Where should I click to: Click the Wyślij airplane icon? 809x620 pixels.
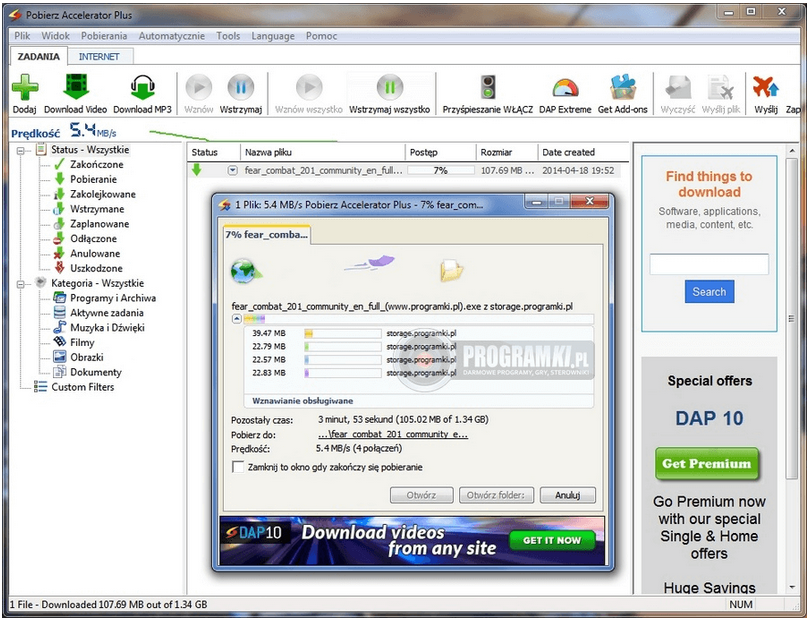pyautogui.click(x=766, y=87)
